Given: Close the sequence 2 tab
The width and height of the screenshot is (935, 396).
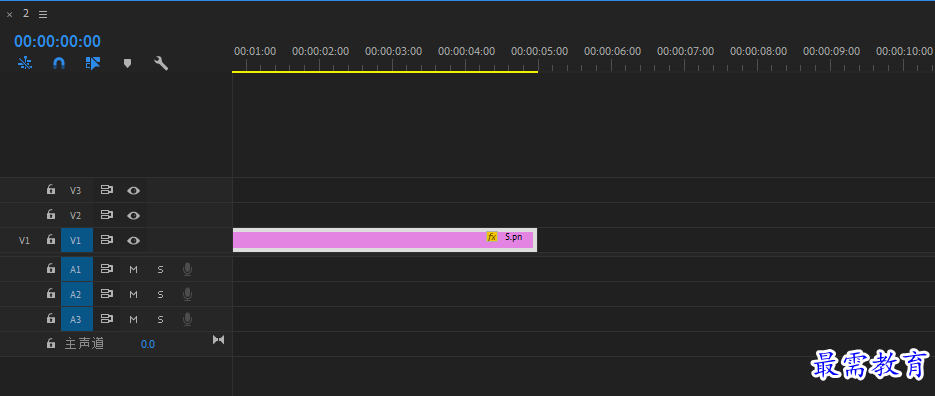Looking at the screenshot, I should pyautogui.click(x=10, y=15).
